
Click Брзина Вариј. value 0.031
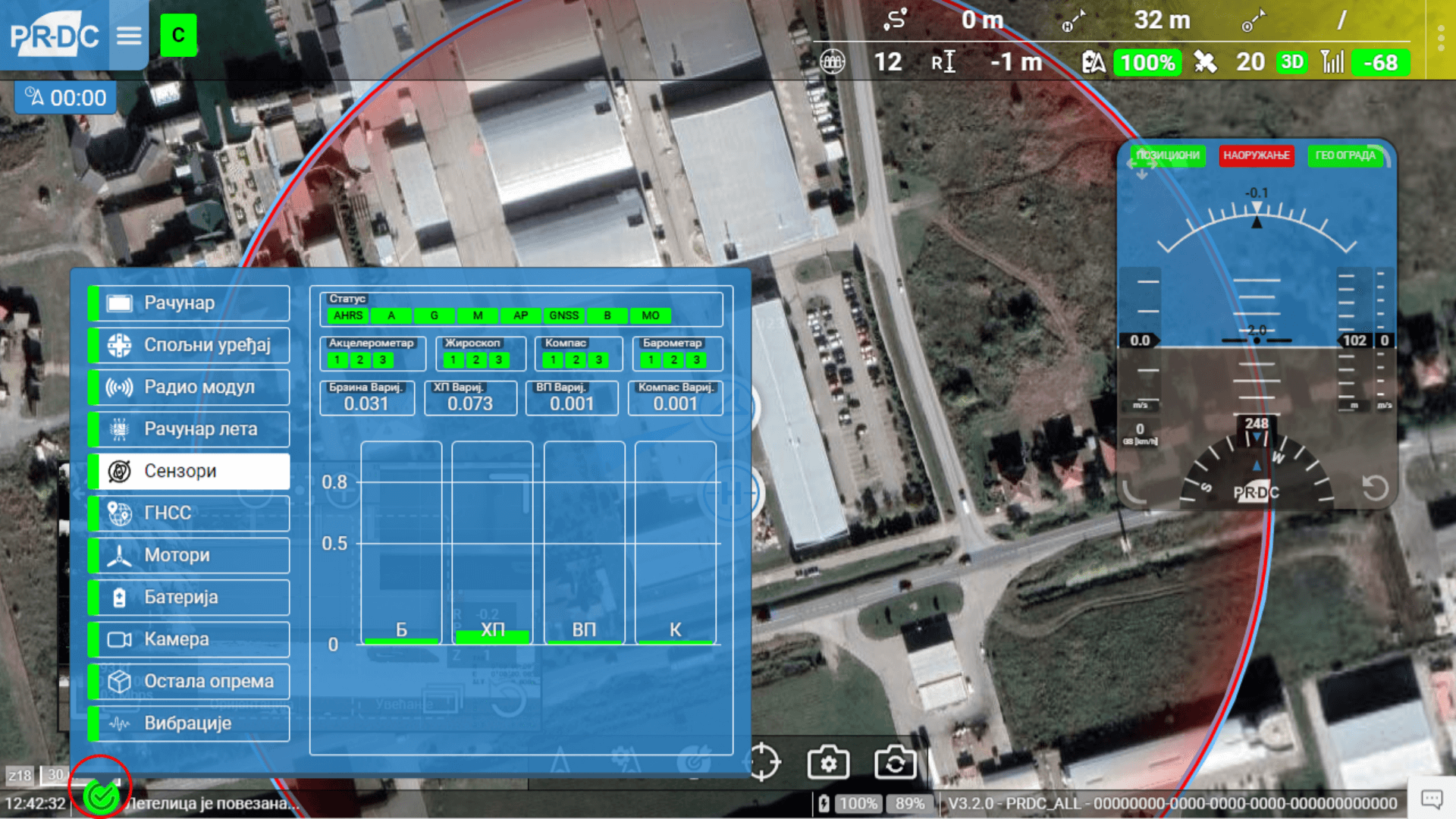(366, 404)
